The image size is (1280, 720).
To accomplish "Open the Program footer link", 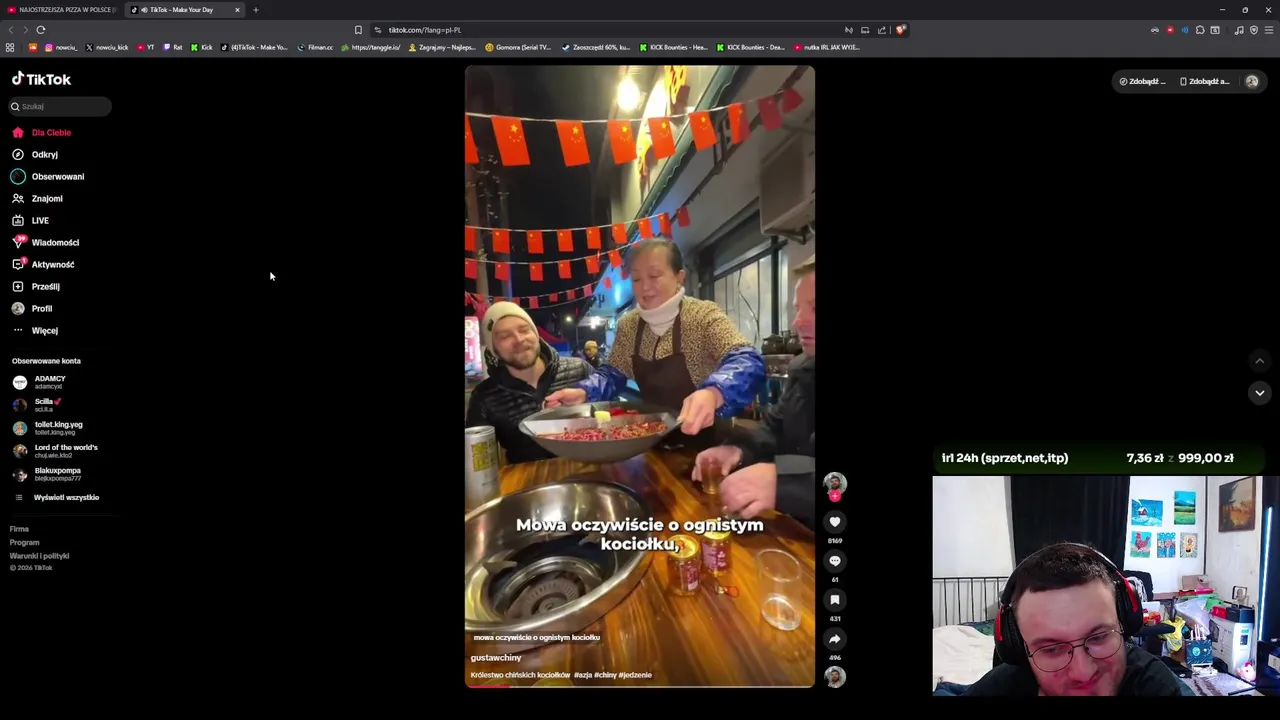I will tap(24, 542).
